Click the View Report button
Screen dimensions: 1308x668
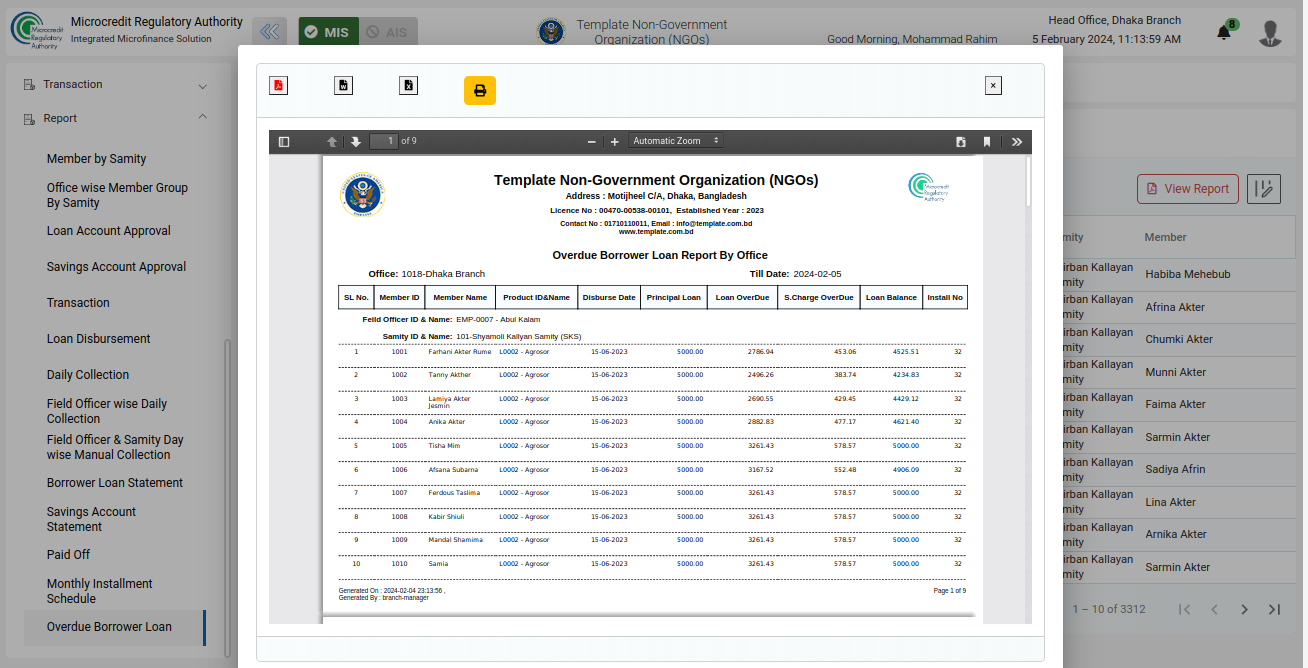point(1188,189)
